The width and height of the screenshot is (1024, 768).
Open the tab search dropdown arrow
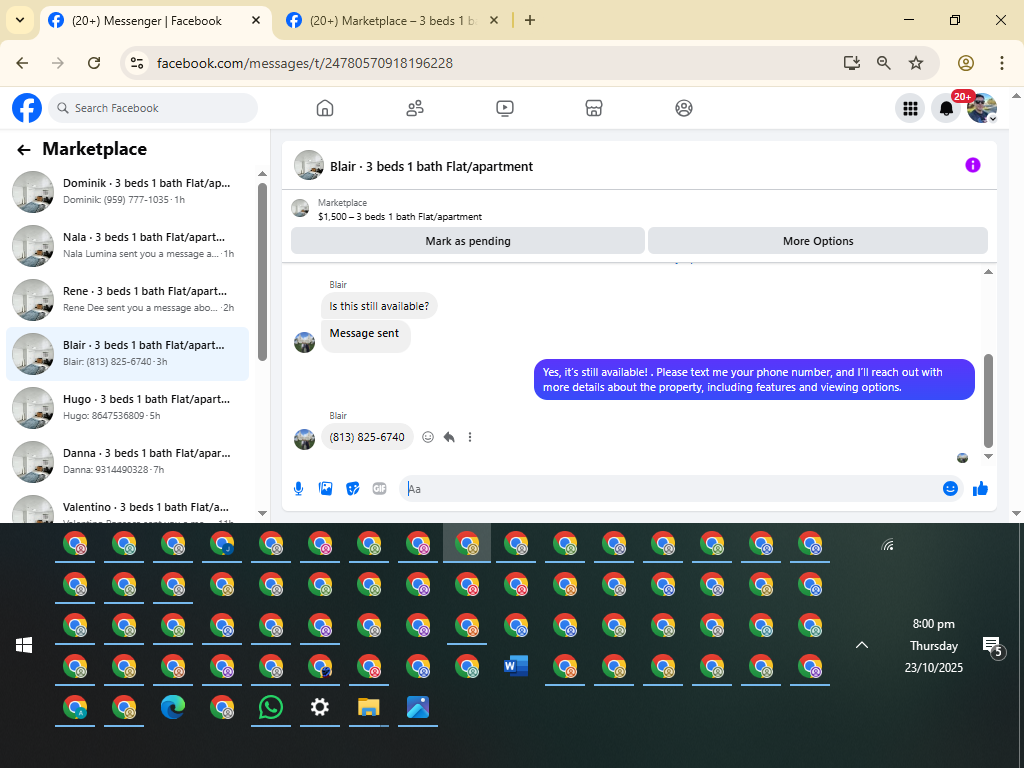coord(20,20)
